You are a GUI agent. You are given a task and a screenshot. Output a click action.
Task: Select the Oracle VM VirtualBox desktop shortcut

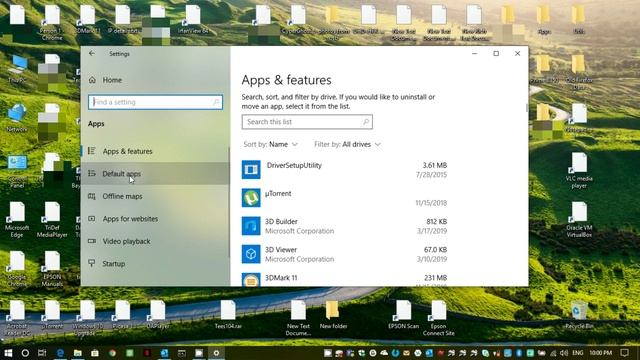pyautogui.click(x=579, y=220)
